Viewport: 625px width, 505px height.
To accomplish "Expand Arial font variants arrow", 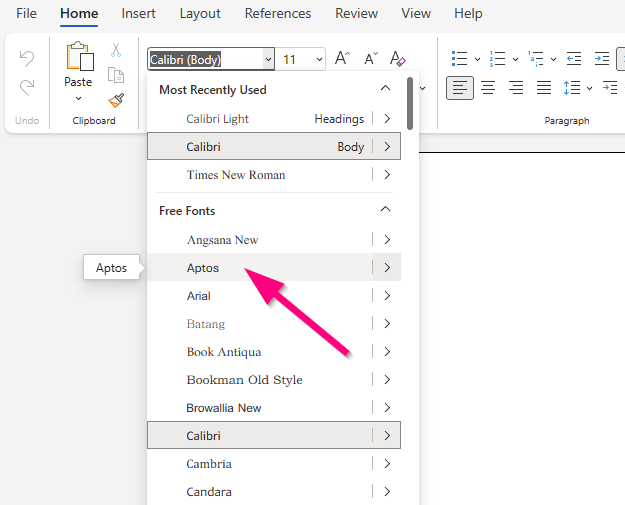I will 387,295.
